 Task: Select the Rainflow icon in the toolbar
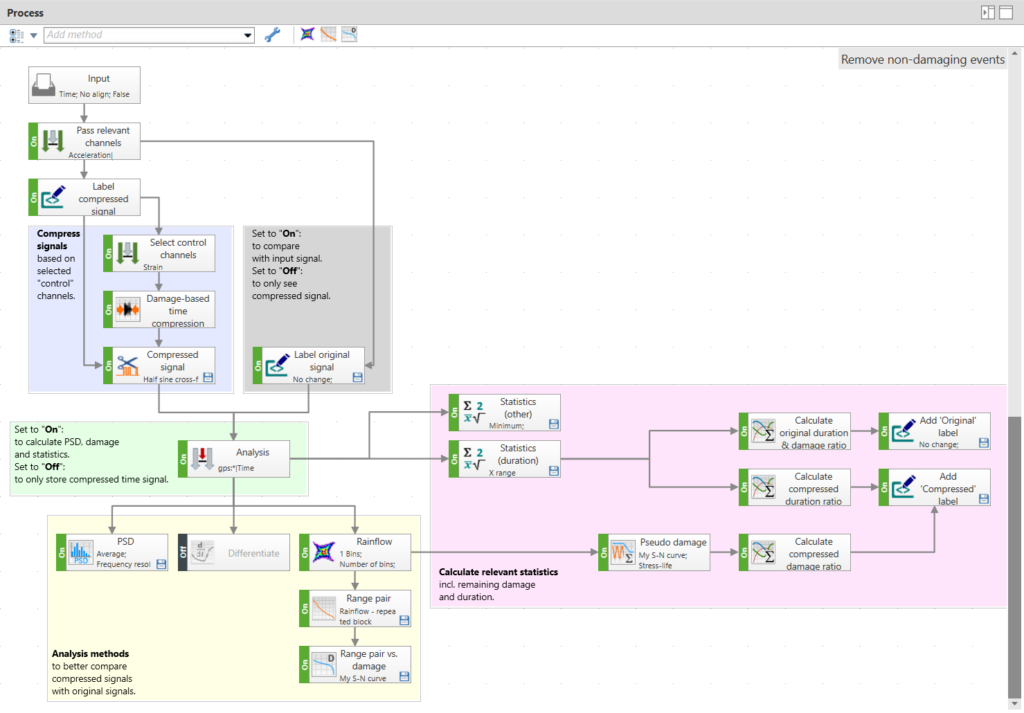coord(308,35)
